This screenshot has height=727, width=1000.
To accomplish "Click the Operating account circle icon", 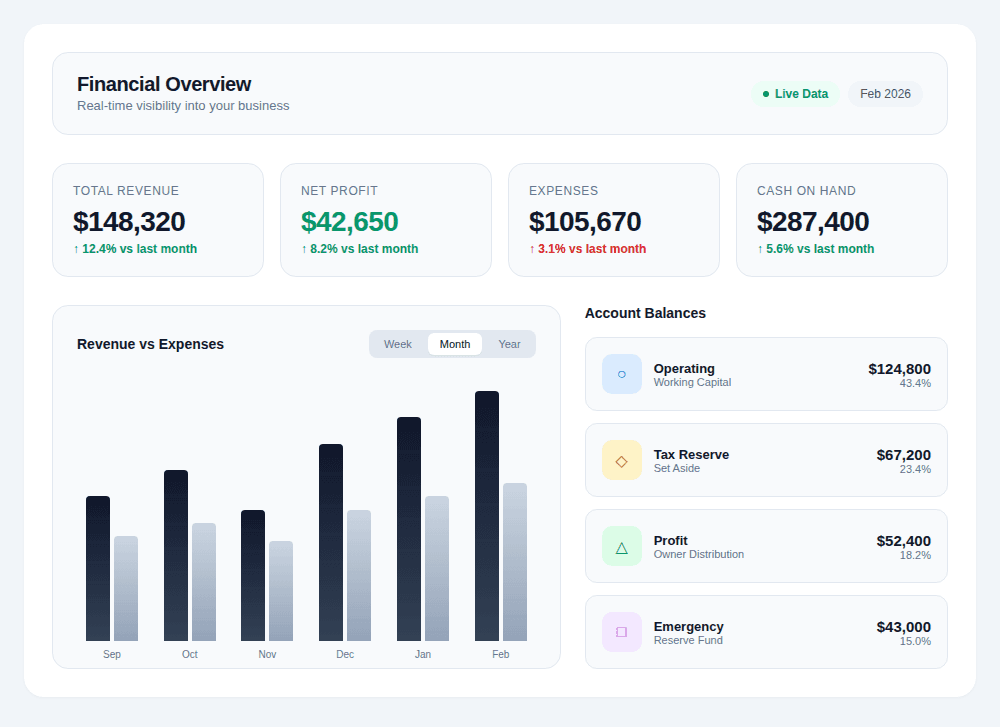I will tap(622, 374).
